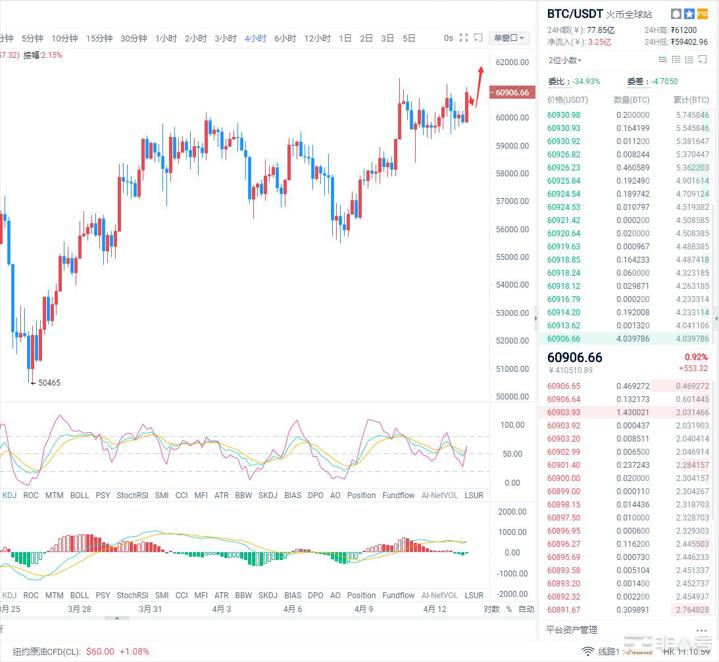Select the active 4小时 timeframe
This screenshot has height=662, width=719.
tap(255, 38)
